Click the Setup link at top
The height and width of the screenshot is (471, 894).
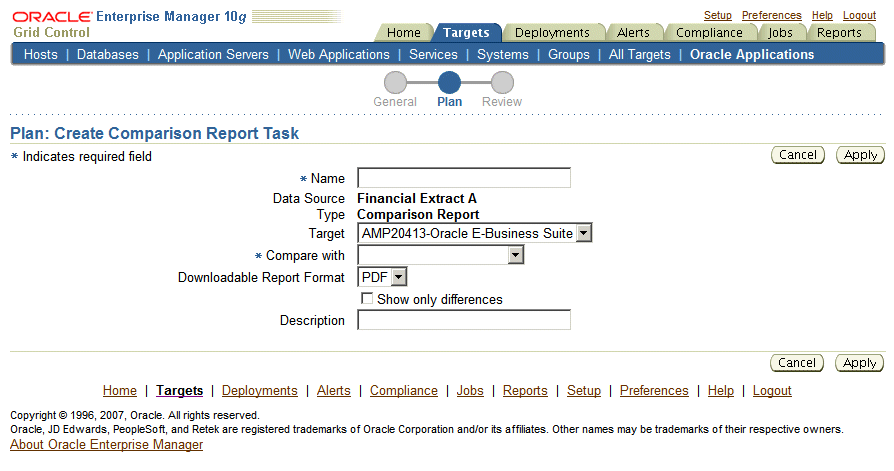point(717,15)
